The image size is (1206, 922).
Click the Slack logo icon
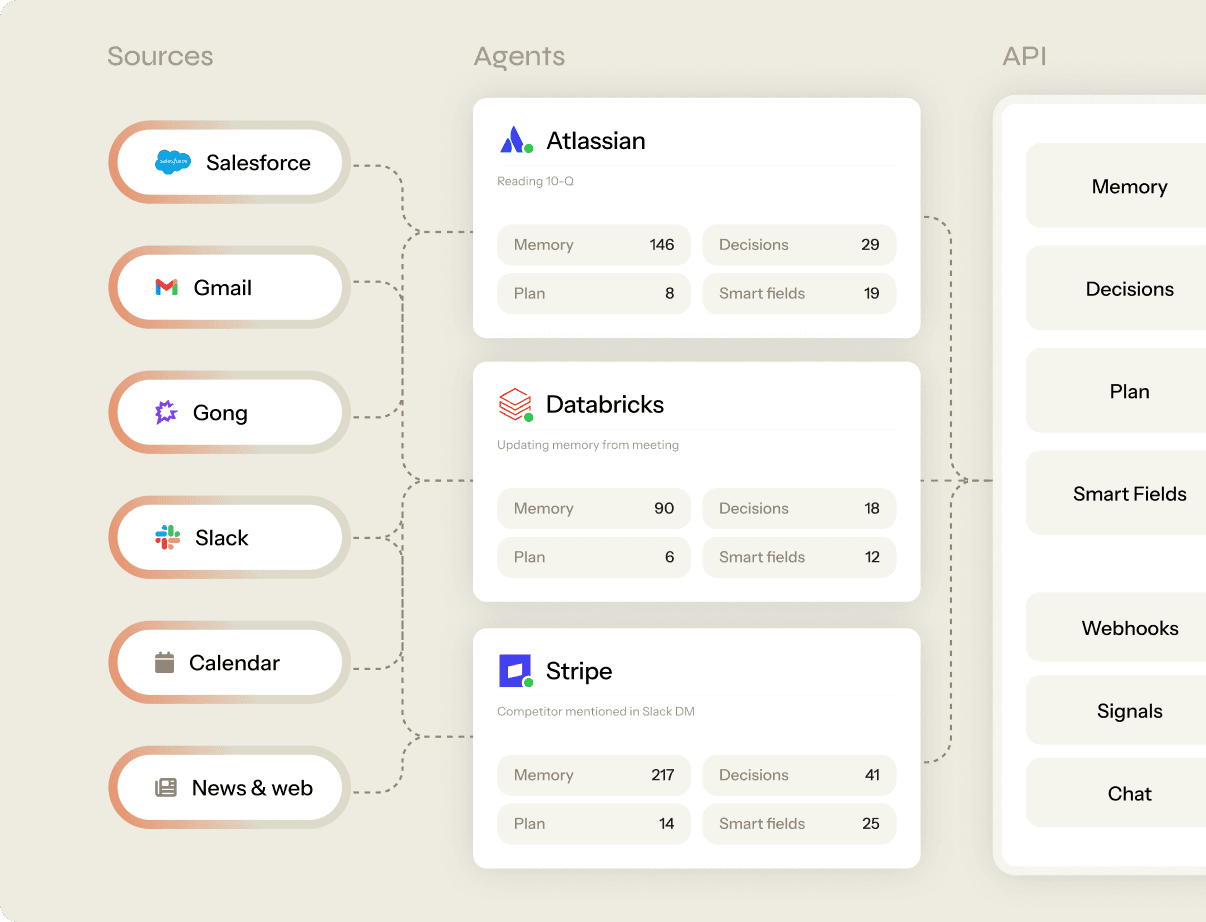coord(168,538)
